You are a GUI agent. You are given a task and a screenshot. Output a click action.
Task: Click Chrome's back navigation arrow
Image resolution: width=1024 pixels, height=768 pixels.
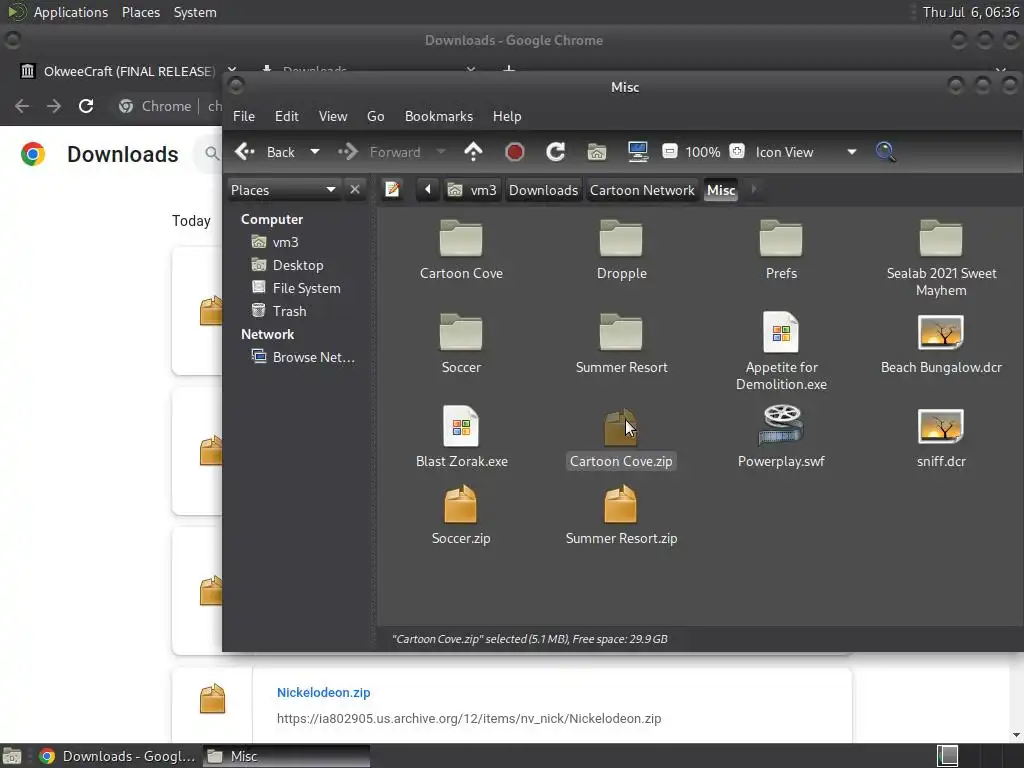(22, 106)
